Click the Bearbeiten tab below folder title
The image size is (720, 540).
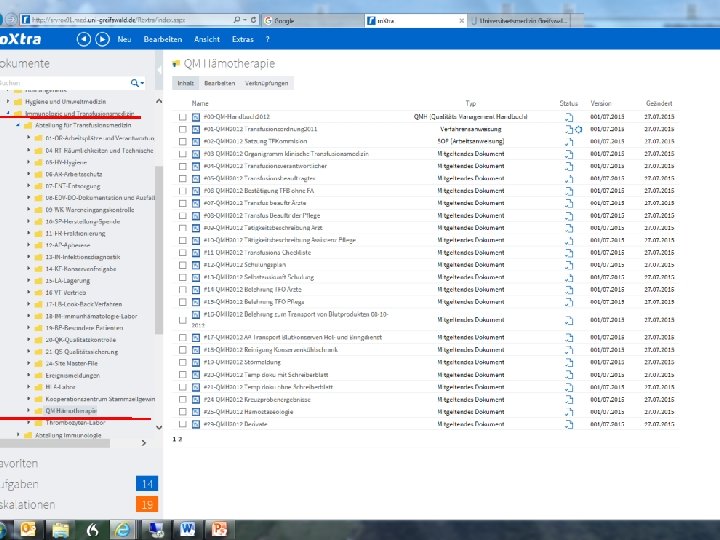(x=219, y=83)
